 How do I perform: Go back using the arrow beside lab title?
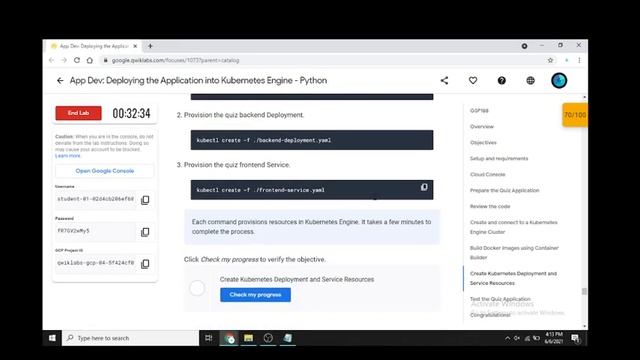60,81
